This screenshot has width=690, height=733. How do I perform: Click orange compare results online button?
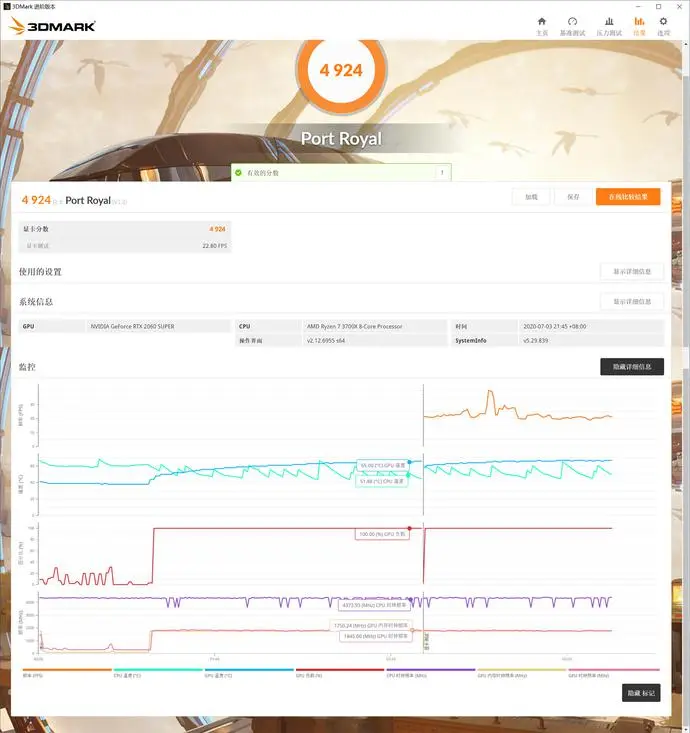point(628,197)
